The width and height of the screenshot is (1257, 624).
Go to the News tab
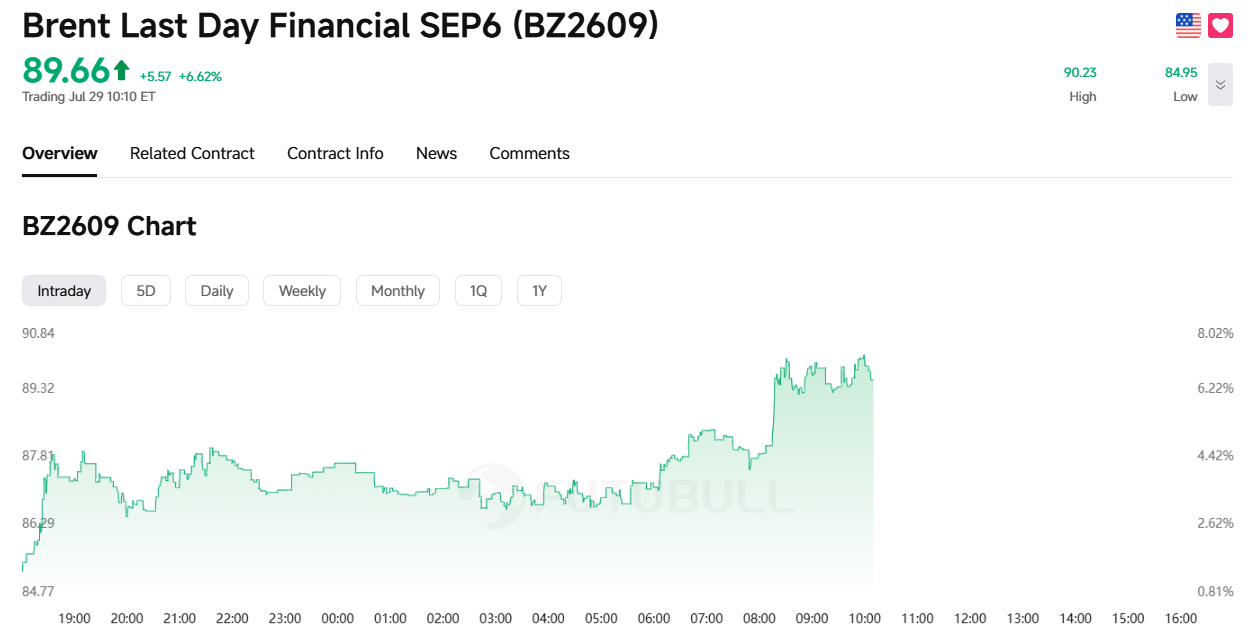[436, 153]
